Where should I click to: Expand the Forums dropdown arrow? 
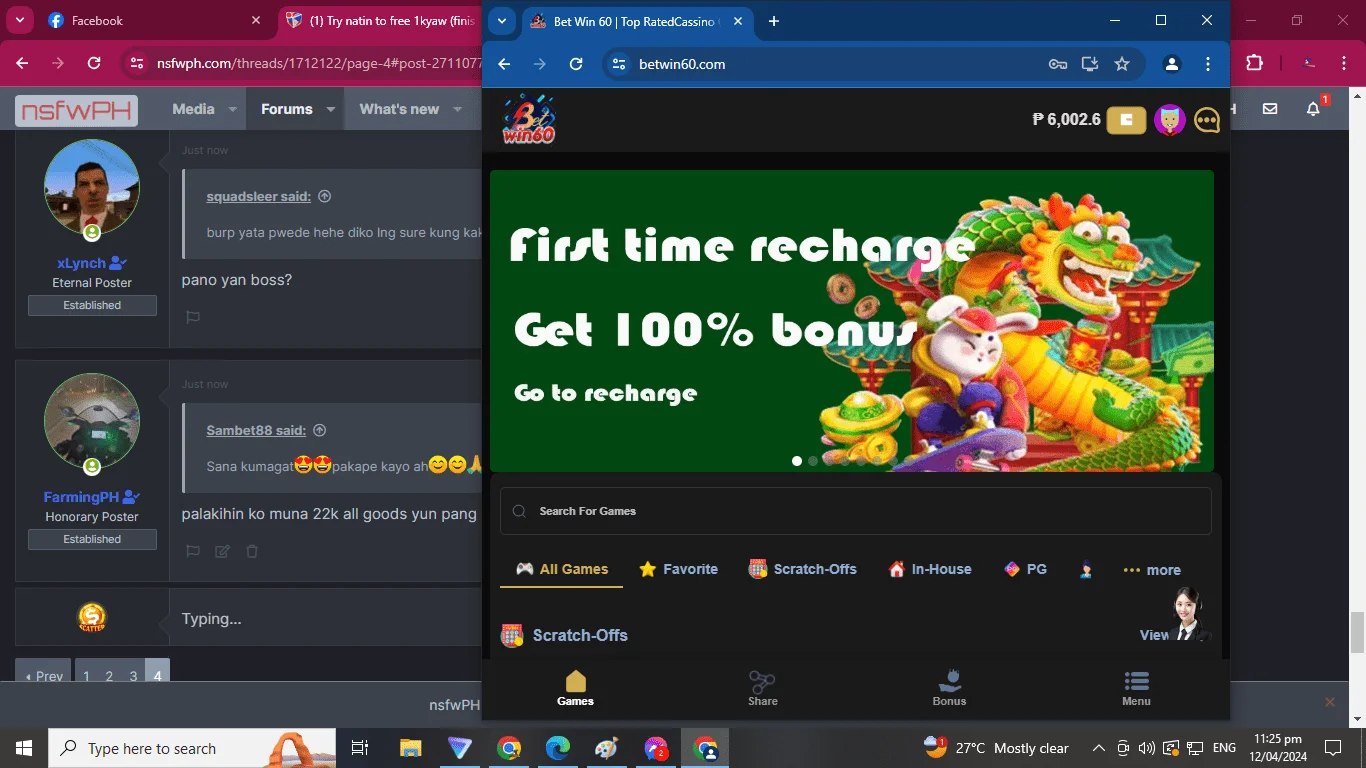pos(331,109)
